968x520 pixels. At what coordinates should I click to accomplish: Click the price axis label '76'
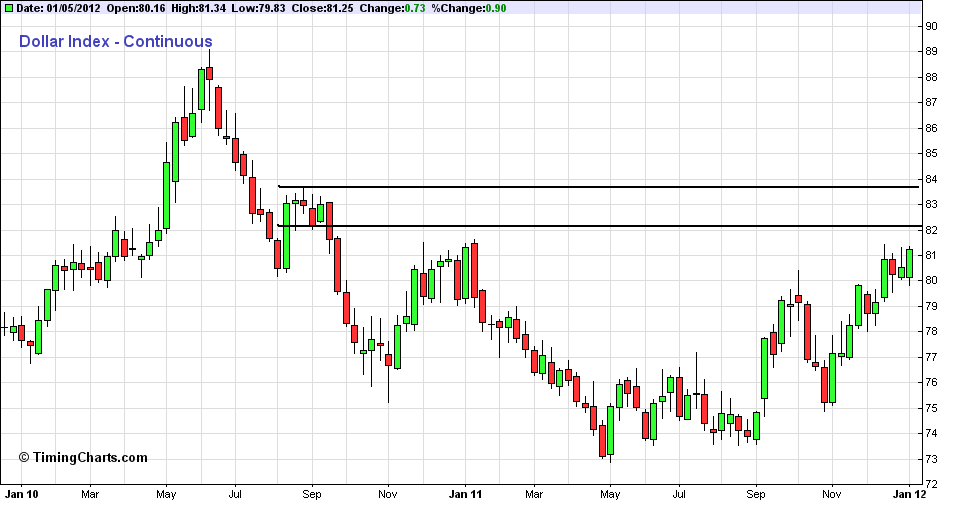(x=931, y=382)
